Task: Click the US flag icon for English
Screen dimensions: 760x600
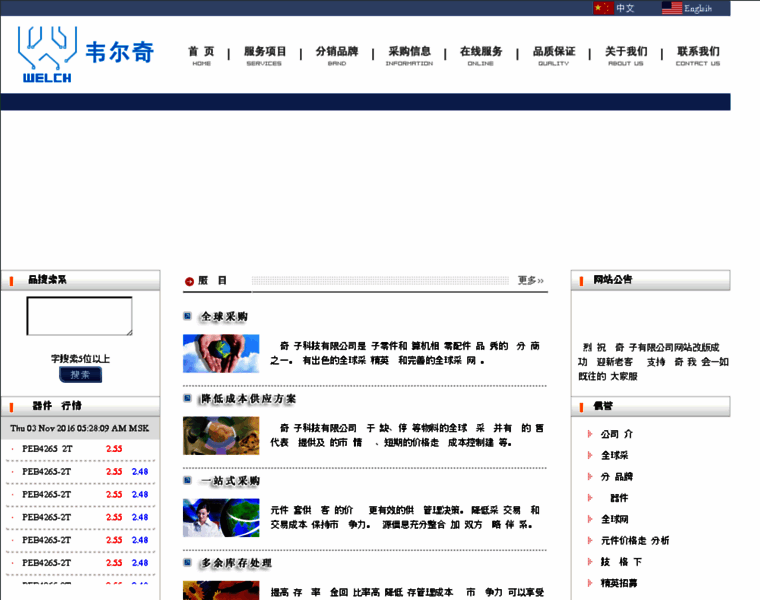Action: click(671, 8)
